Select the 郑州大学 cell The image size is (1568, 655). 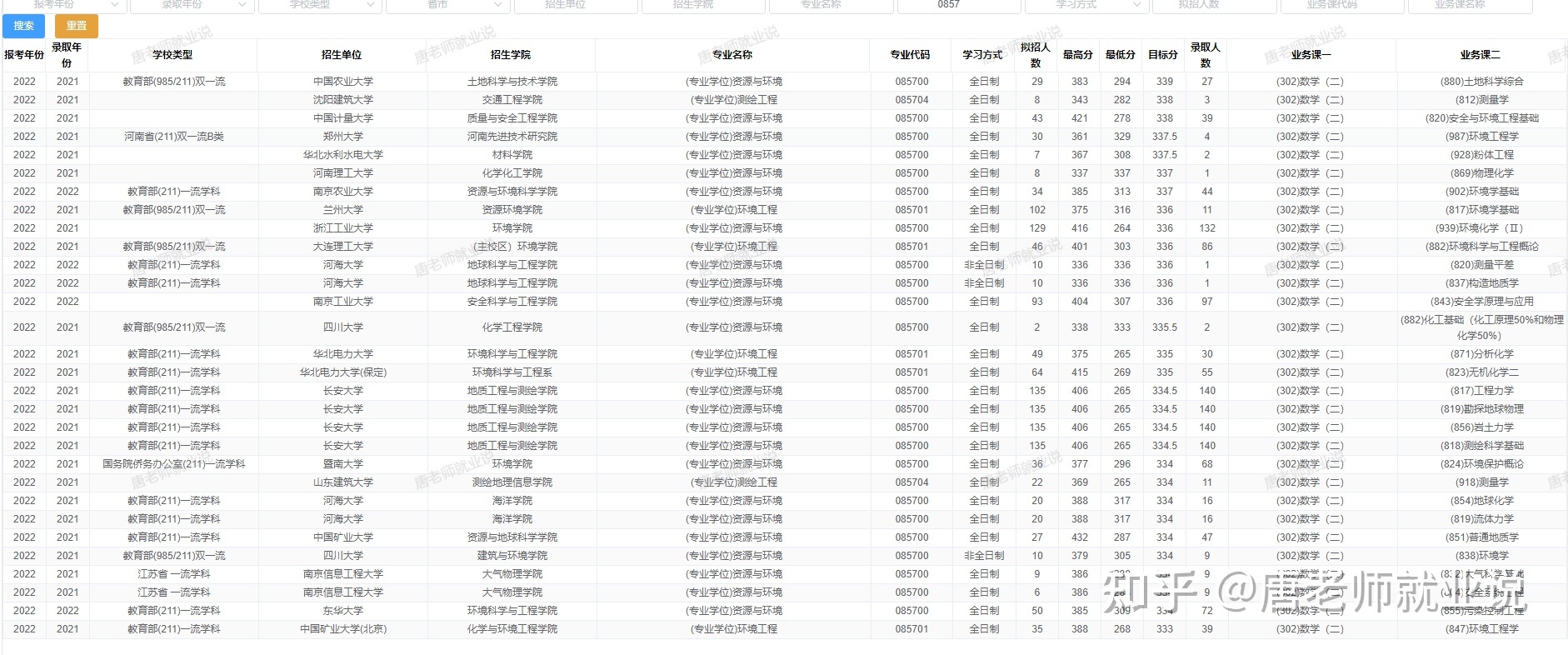342,137
